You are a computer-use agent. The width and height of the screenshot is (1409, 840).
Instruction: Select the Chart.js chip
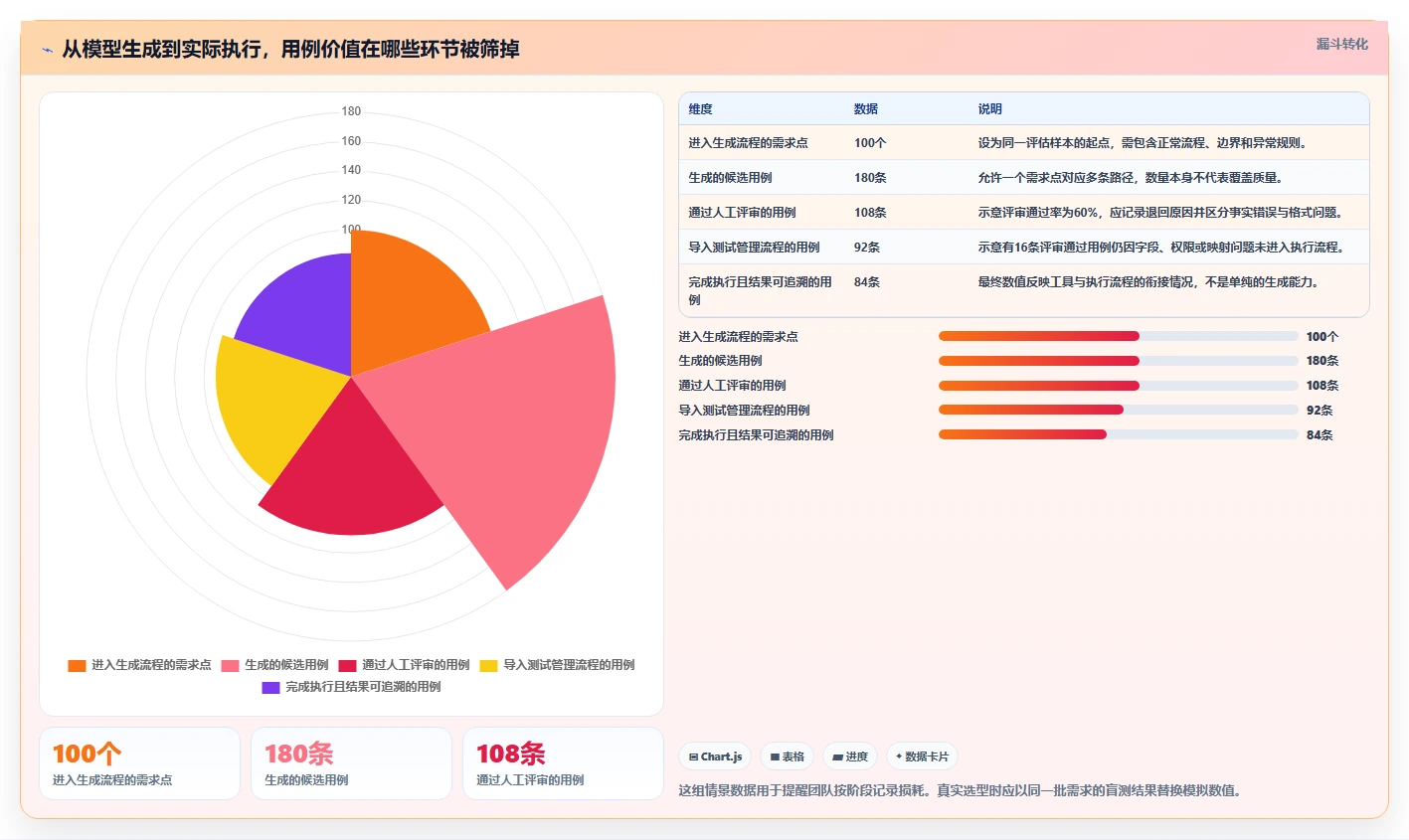point(716,756)
